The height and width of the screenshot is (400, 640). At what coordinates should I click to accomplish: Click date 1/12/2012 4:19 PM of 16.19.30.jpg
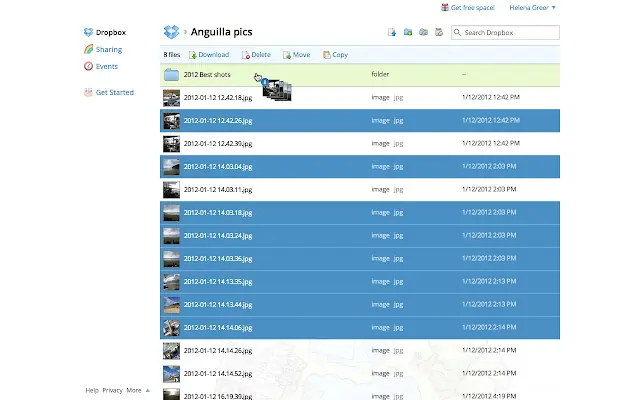[489, 396]
